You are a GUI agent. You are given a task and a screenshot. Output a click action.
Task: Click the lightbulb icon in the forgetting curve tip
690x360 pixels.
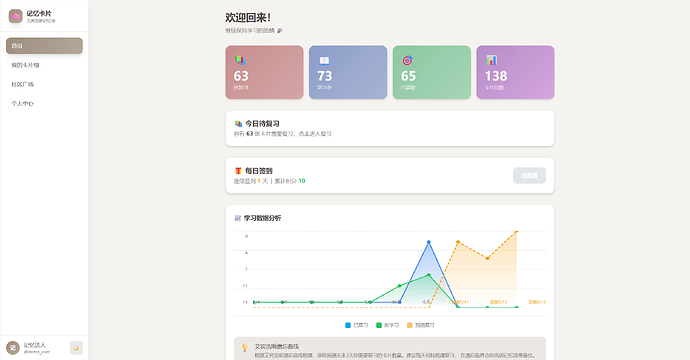click(245, 348)
